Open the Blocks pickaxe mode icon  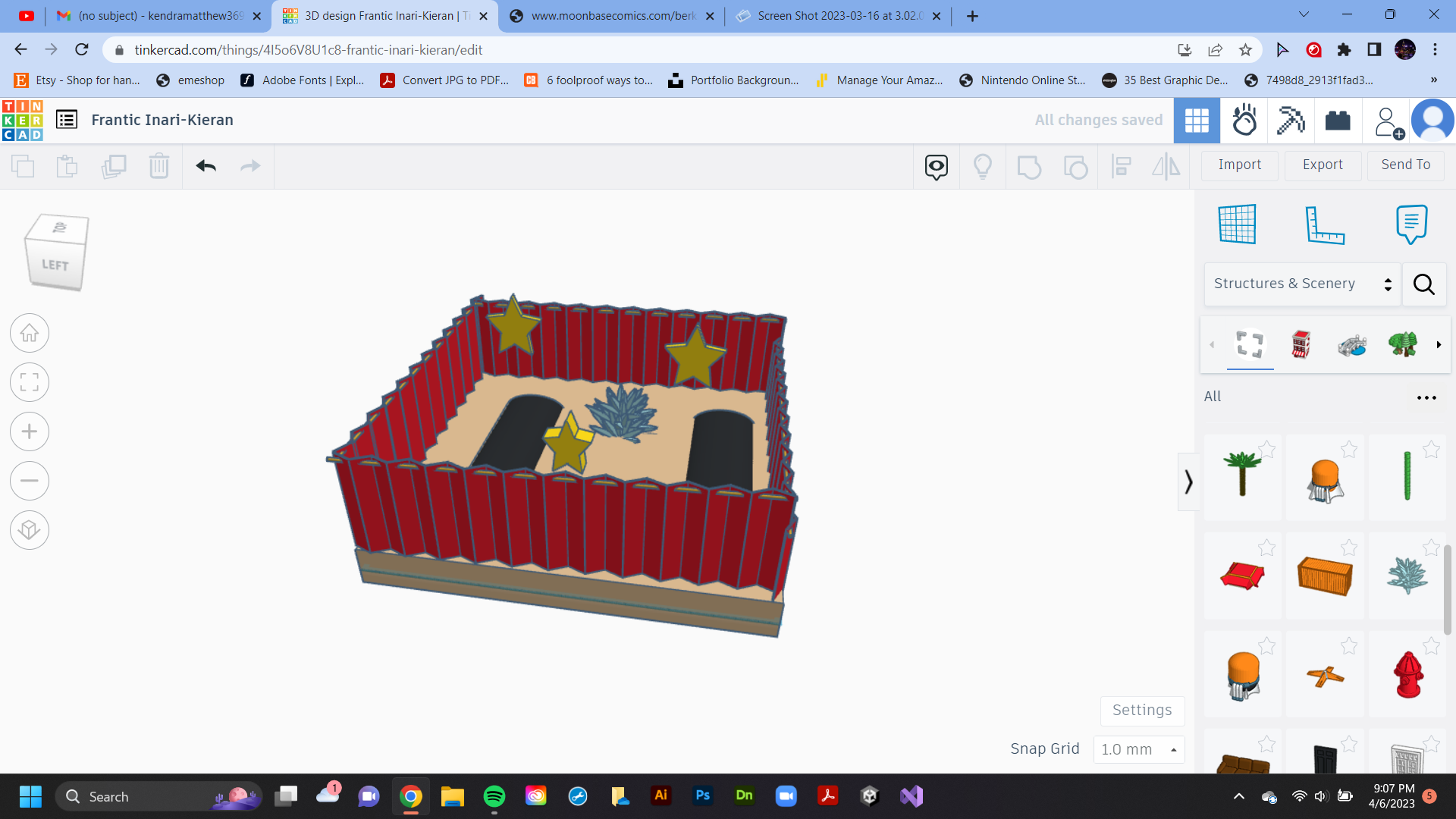click(1291, 121)
